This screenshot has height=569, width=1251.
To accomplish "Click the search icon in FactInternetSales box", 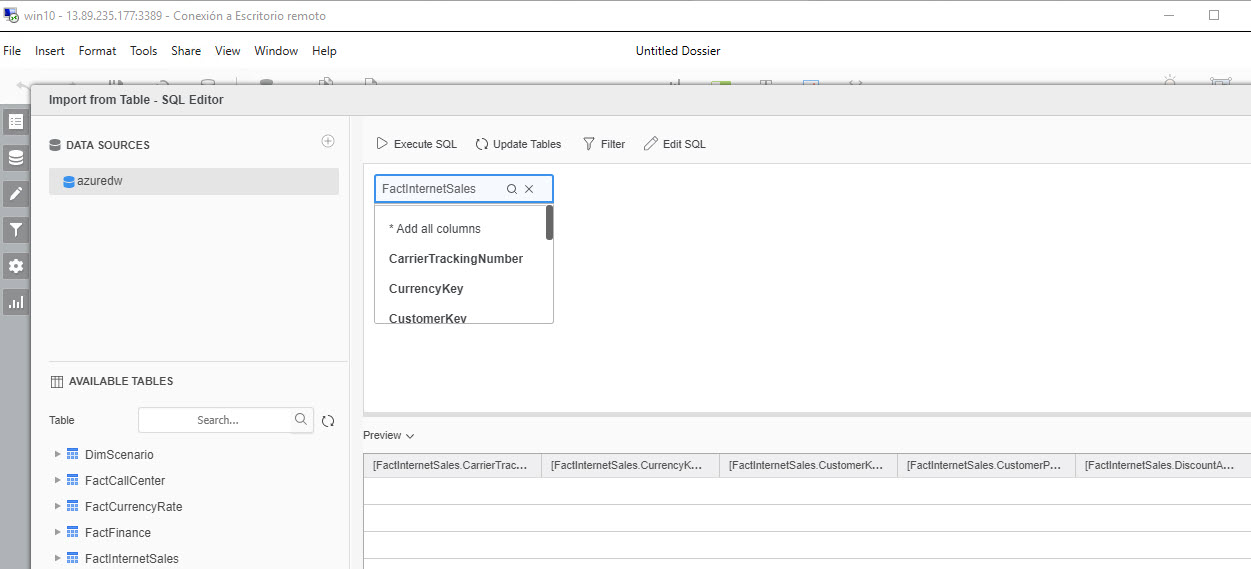I will pyautogui.click(x=512, y=189).
